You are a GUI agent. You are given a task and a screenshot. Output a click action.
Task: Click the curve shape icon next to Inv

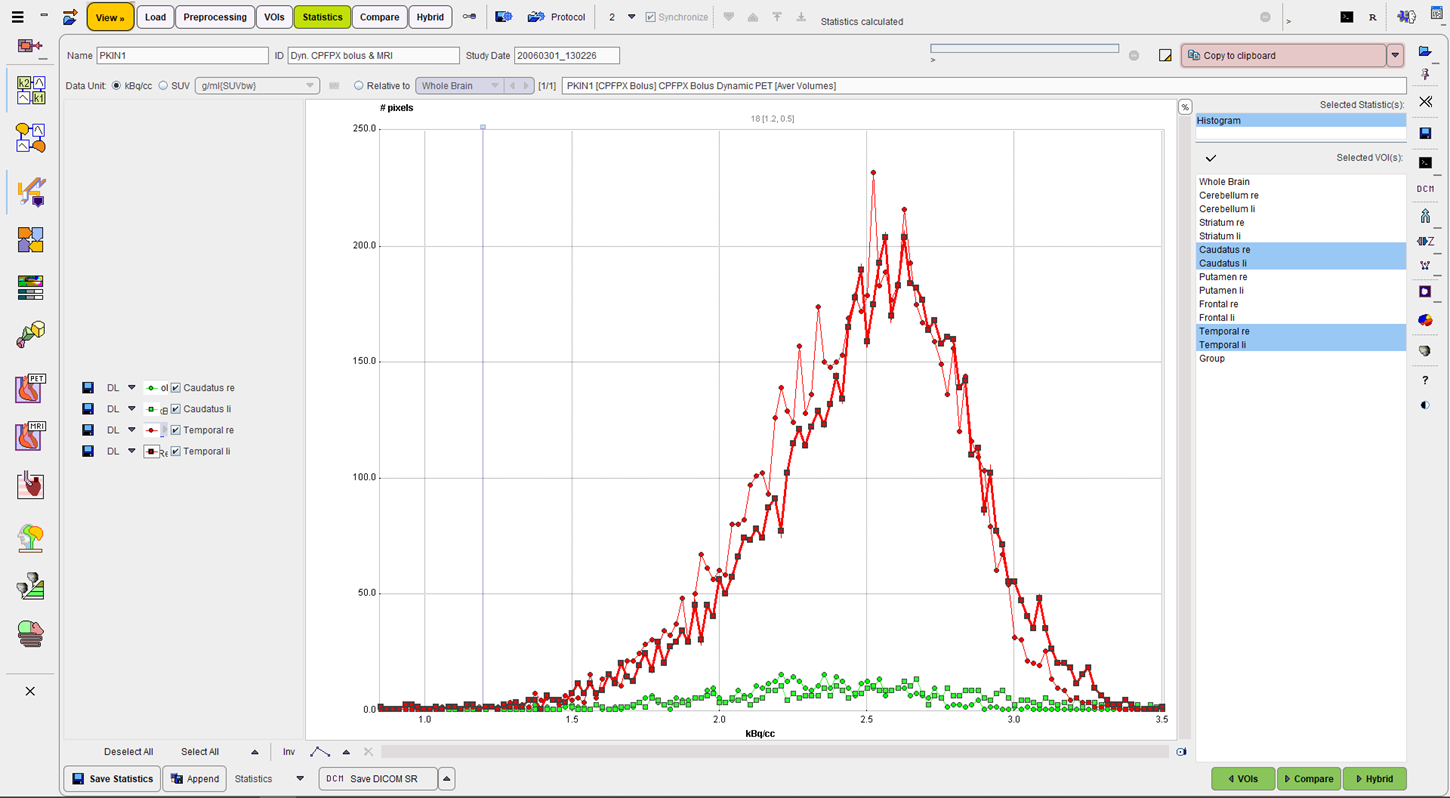(319, 752)
